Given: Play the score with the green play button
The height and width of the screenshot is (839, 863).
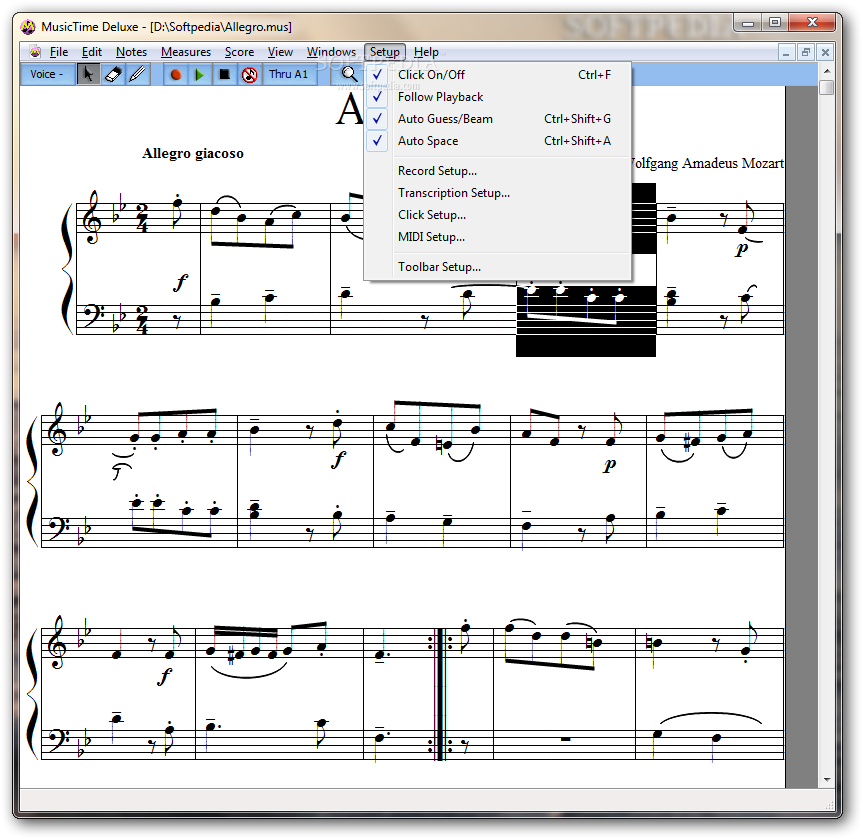Looking at the screenshot, I should tap(200, 74).
